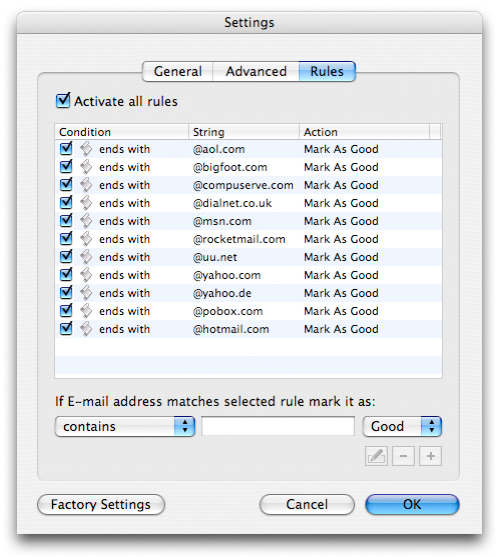
Task: Uncheck the @bigfoot.com rule checkbox
Action: pos(66,166)
